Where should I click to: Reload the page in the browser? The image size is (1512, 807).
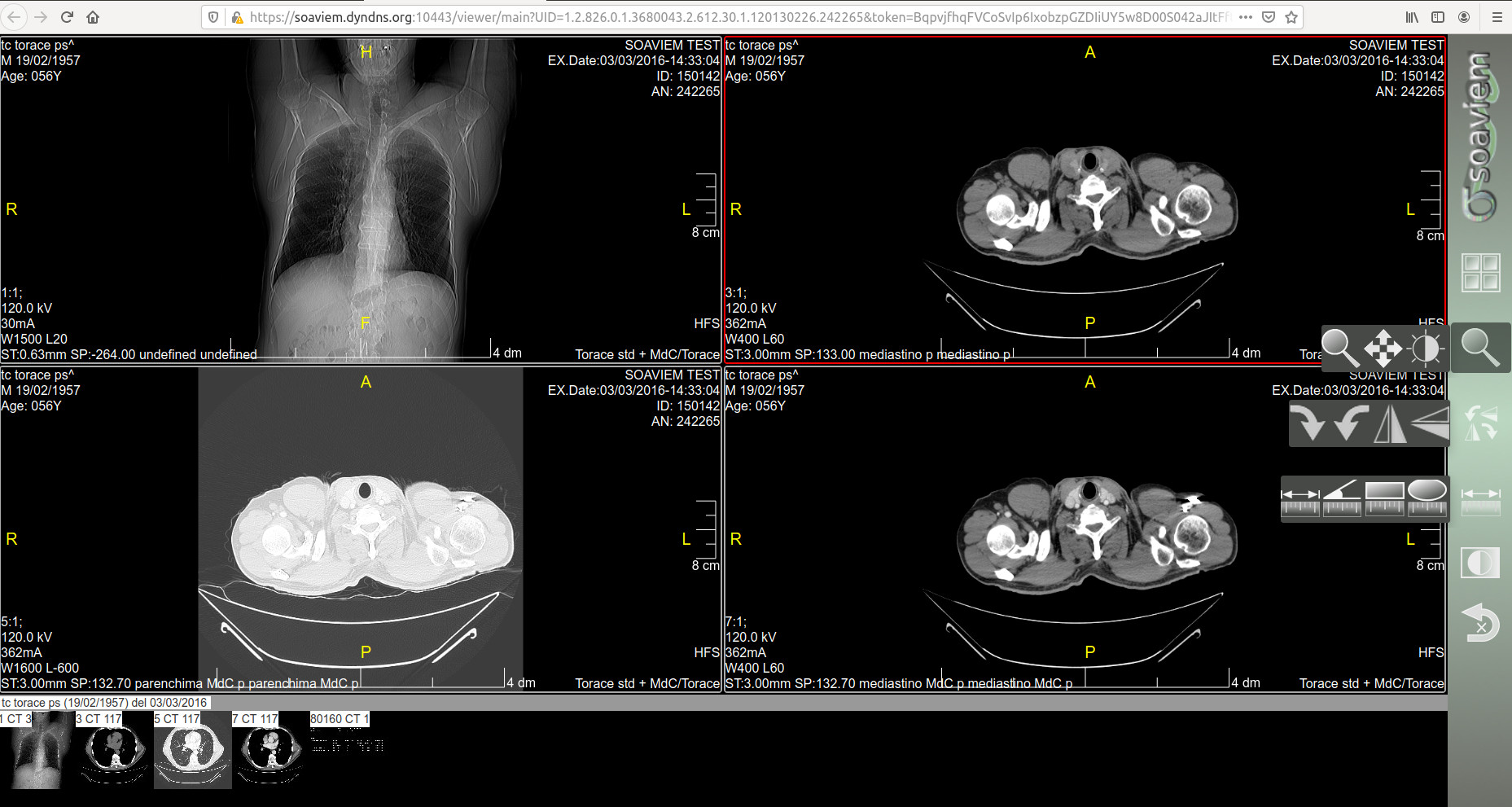[67, 17]
